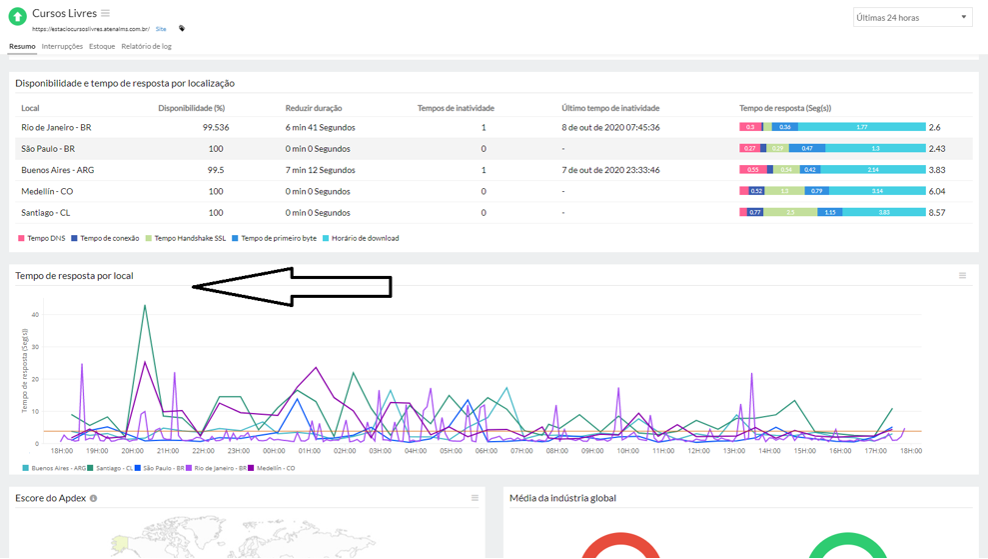Toggle the São Paulo - BR chart series

click(159, 468)
